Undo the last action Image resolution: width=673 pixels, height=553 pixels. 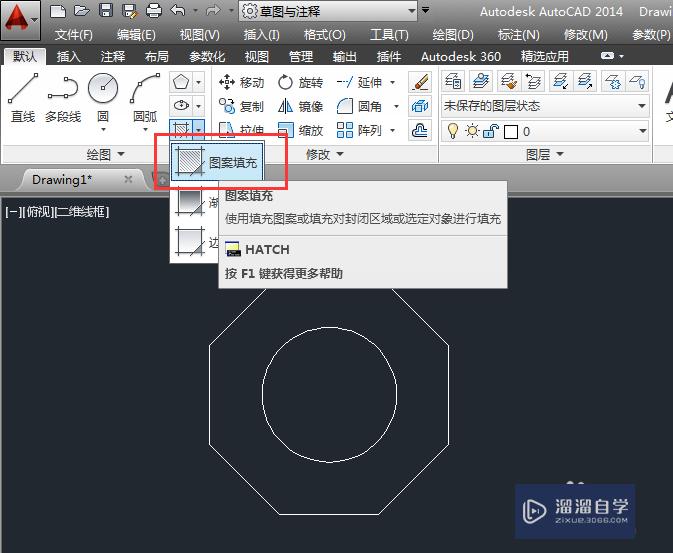pos(178,11)
